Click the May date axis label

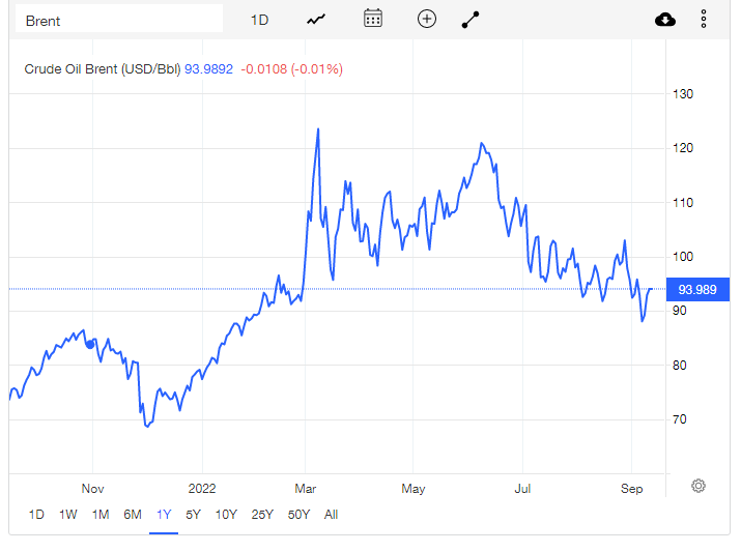click(413, 489)
